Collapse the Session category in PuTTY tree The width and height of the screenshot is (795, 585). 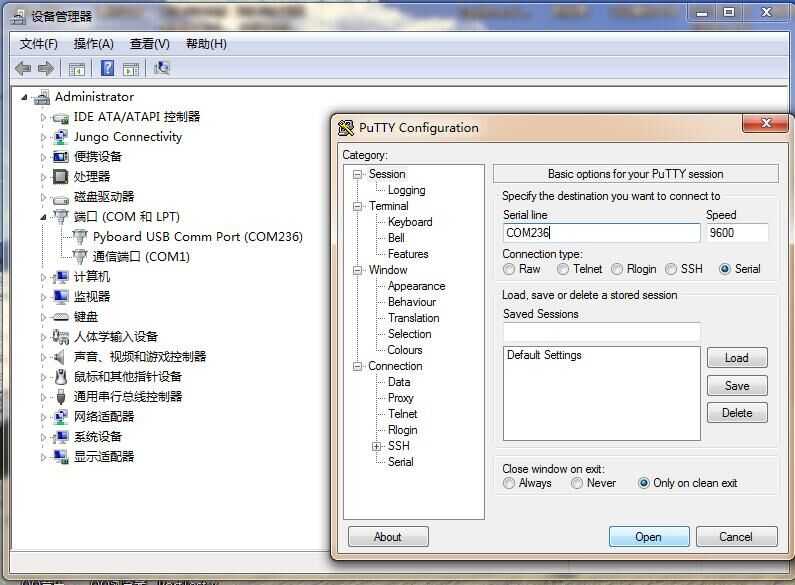coord(357,174)
